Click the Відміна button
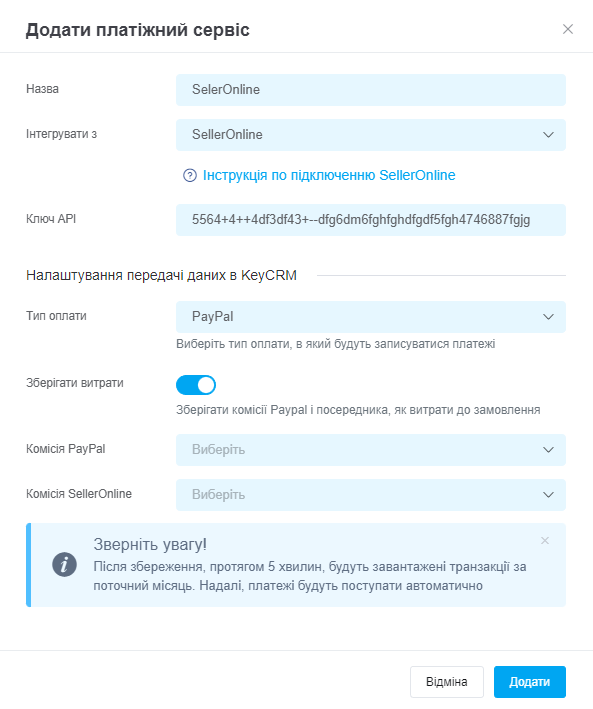This screenshot has height=709, width=593. 447,682
